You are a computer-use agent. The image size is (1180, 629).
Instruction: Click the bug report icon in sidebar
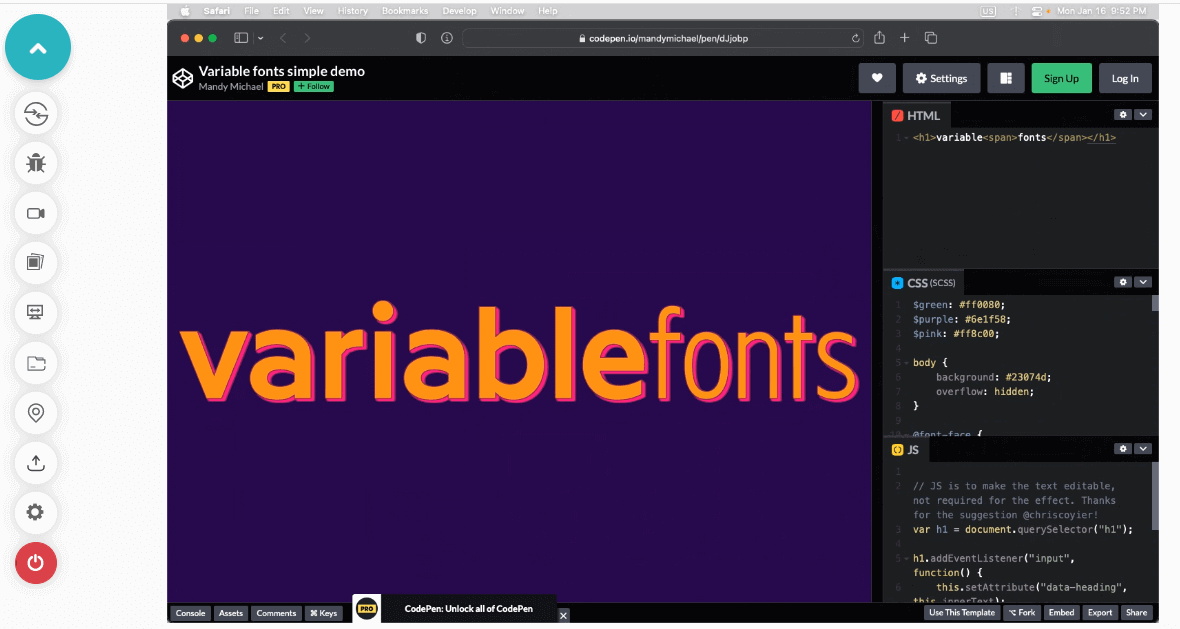pyautogui.click(x=36, y=163)
